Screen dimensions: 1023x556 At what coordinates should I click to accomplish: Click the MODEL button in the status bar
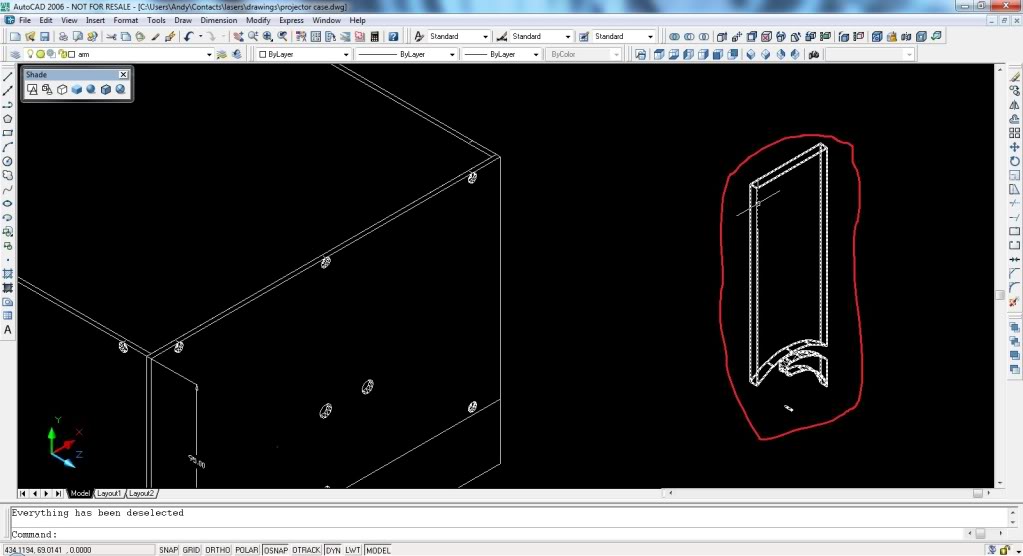[x=378, y=550]
